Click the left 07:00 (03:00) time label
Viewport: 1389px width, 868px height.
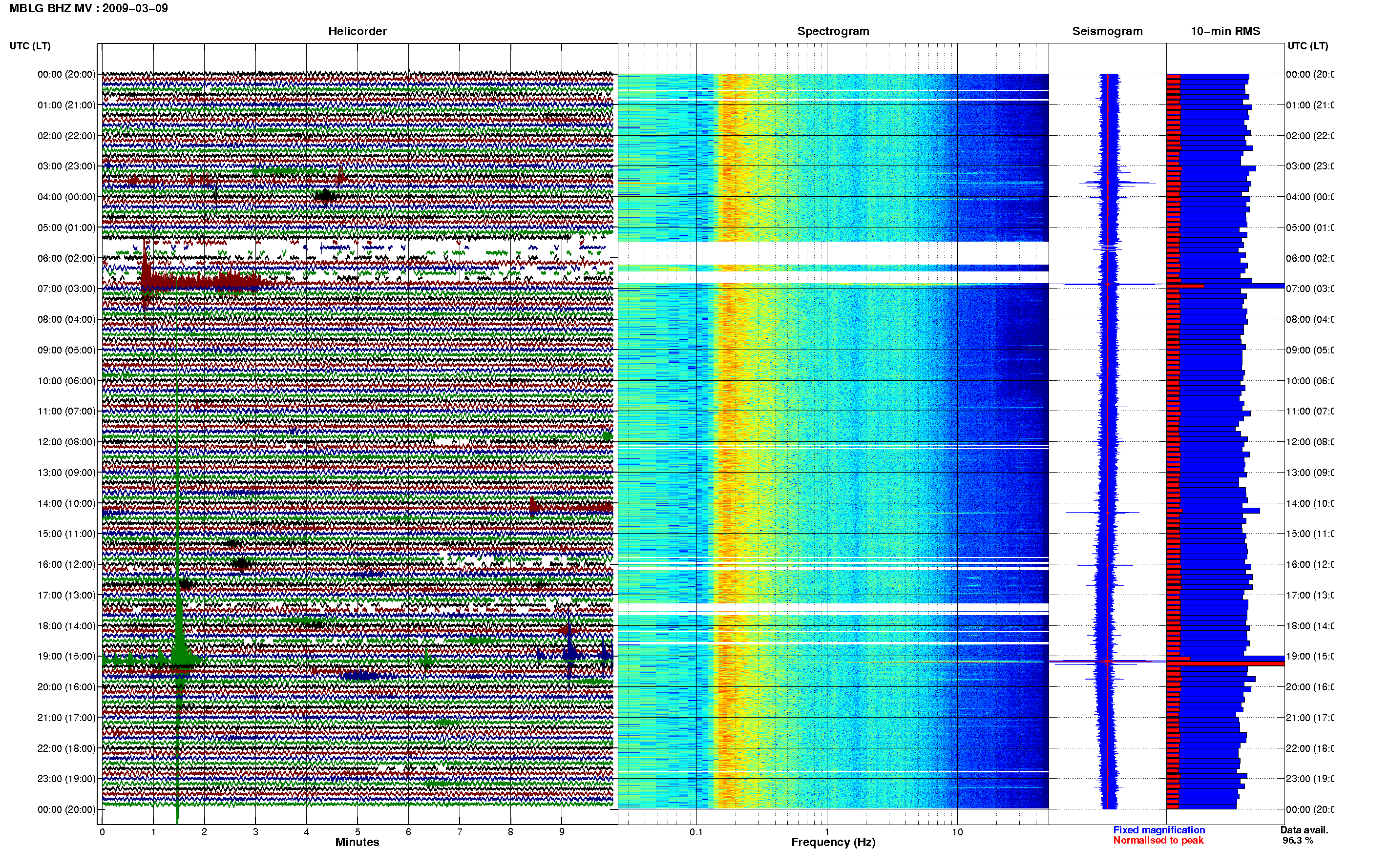tap(66, 289)
